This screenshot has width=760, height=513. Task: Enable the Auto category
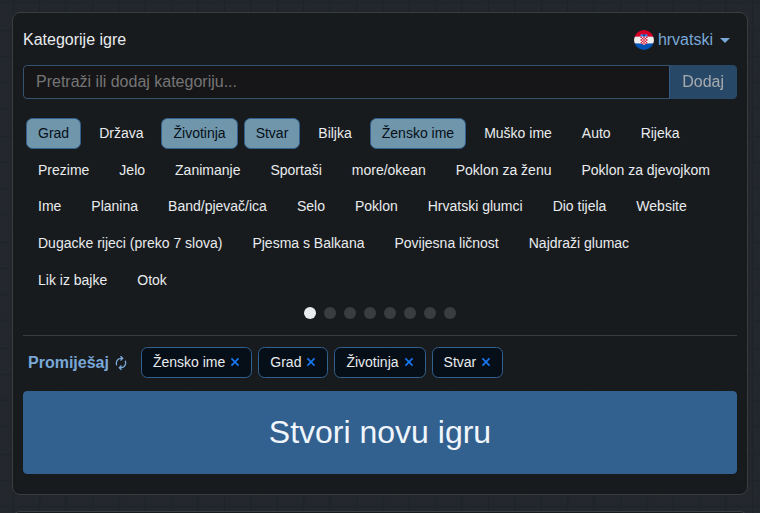coord(596,133)
